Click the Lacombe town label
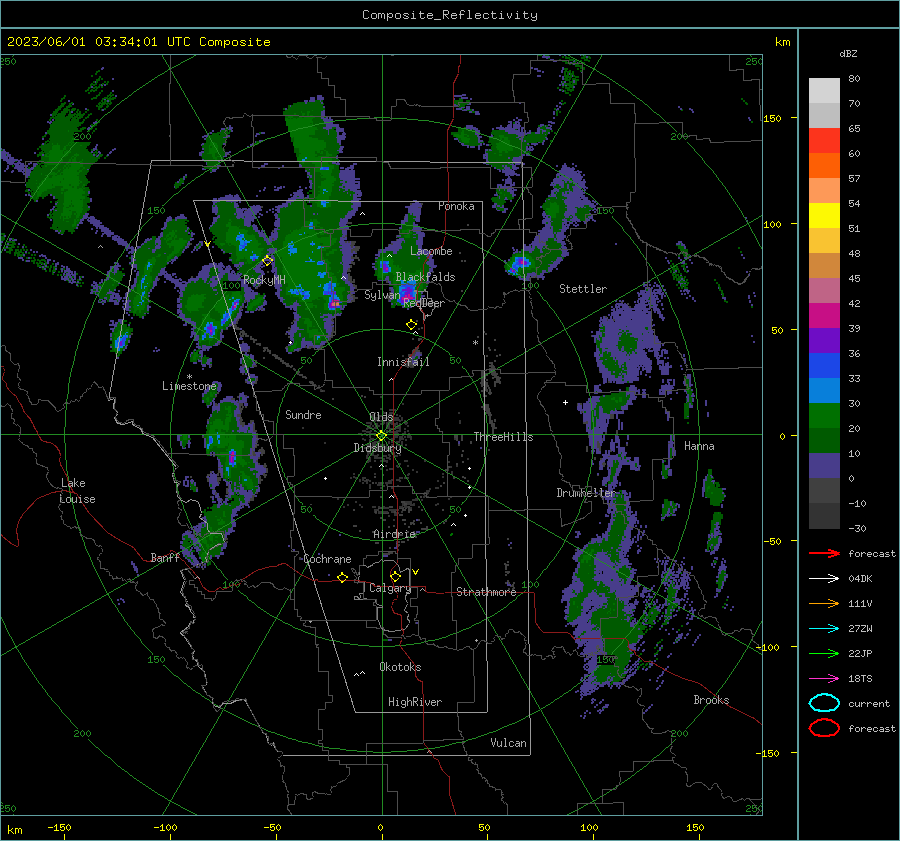 [x=431, y=251]
